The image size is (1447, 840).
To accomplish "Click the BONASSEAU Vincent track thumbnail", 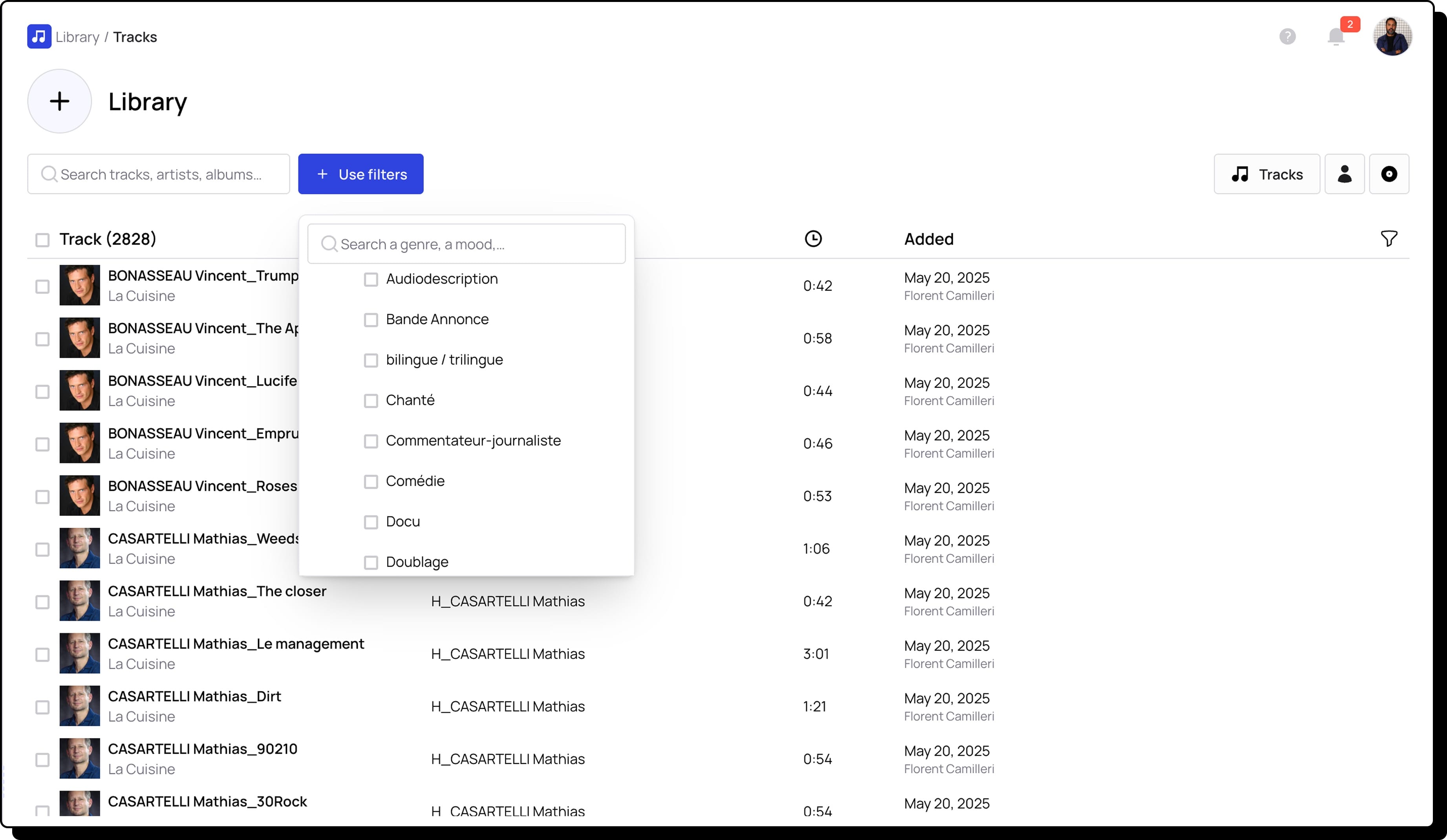I will click(80, 285).
